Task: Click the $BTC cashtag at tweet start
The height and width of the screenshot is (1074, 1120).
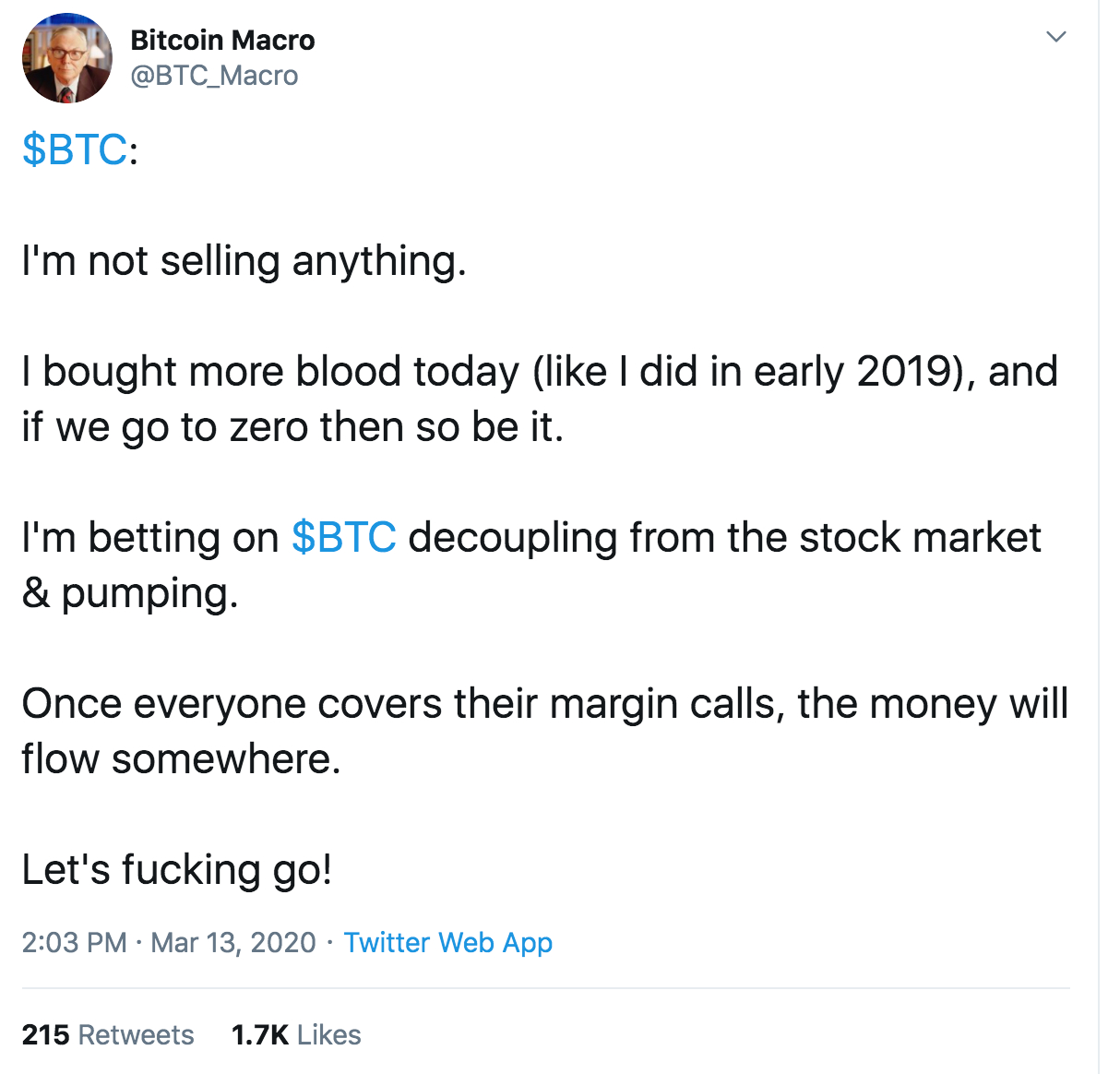Action: (75, 149)
